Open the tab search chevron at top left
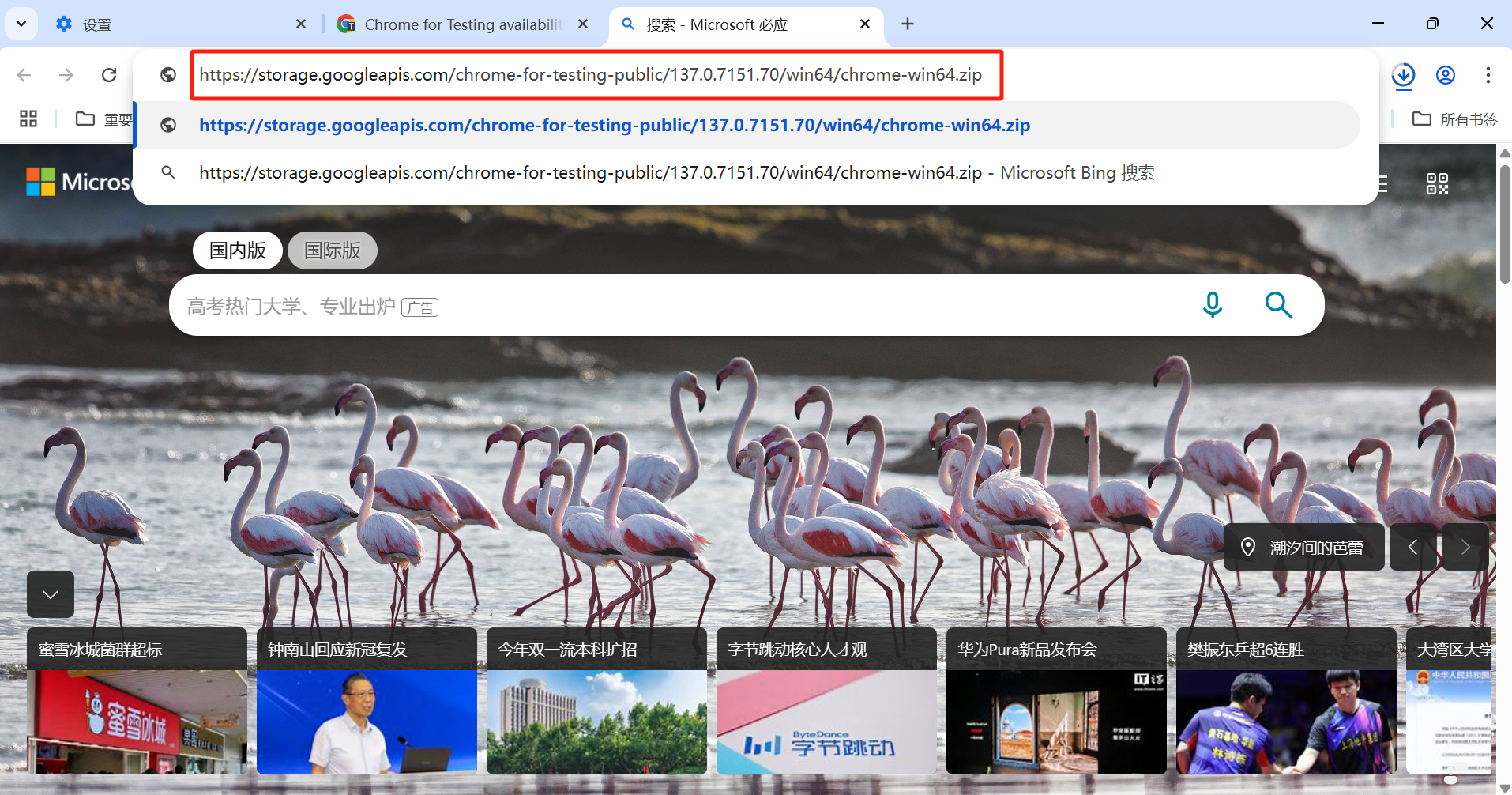 click(21, 24)
